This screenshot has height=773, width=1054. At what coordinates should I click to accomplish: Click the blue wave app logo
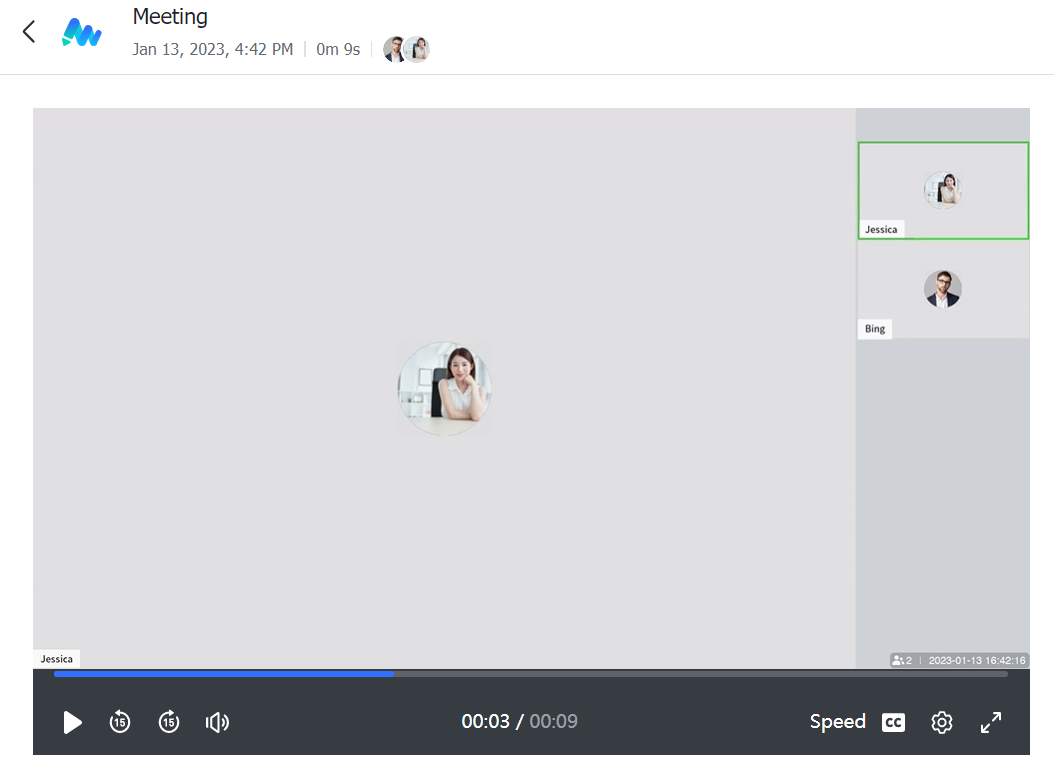pos(81,33)
